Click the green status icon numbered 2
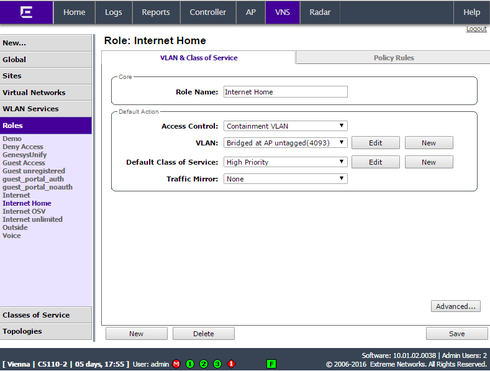 [204, 364]
